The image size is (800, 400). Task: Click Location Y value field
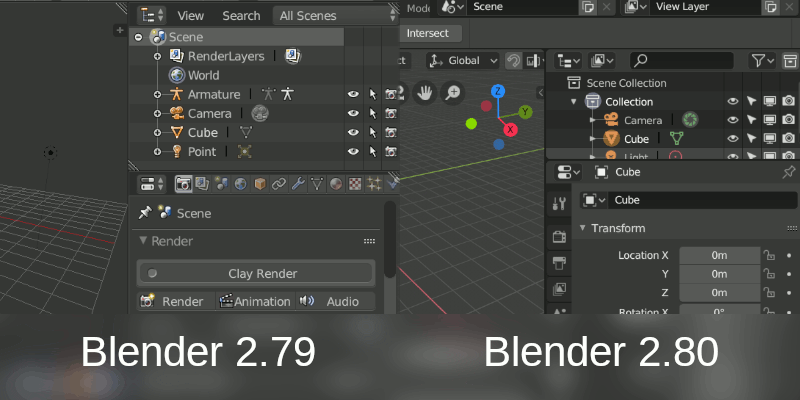pyautogui.click(x=719, y=274)
